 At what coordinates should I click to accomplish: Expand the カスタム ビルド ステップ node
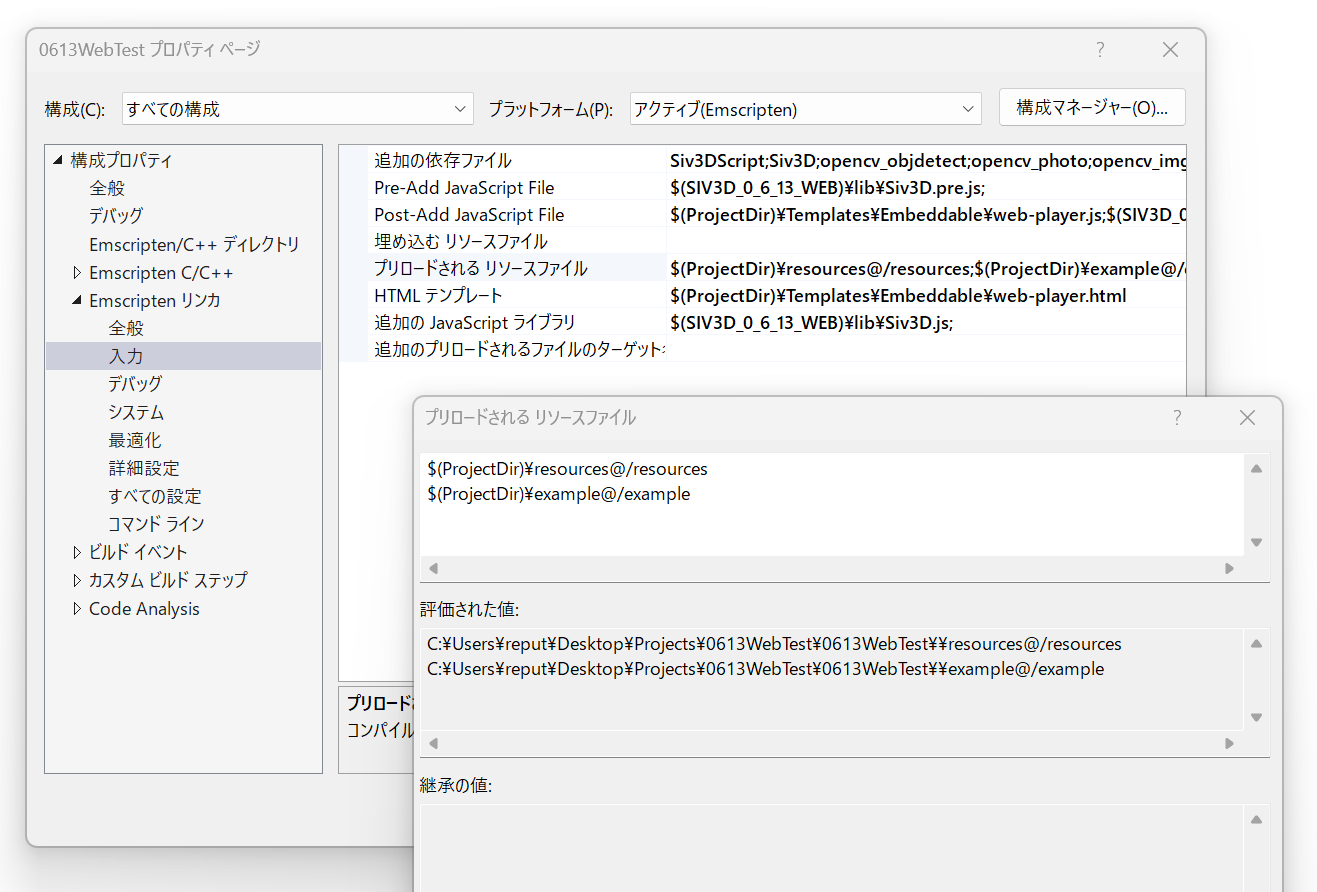point(78,580)
